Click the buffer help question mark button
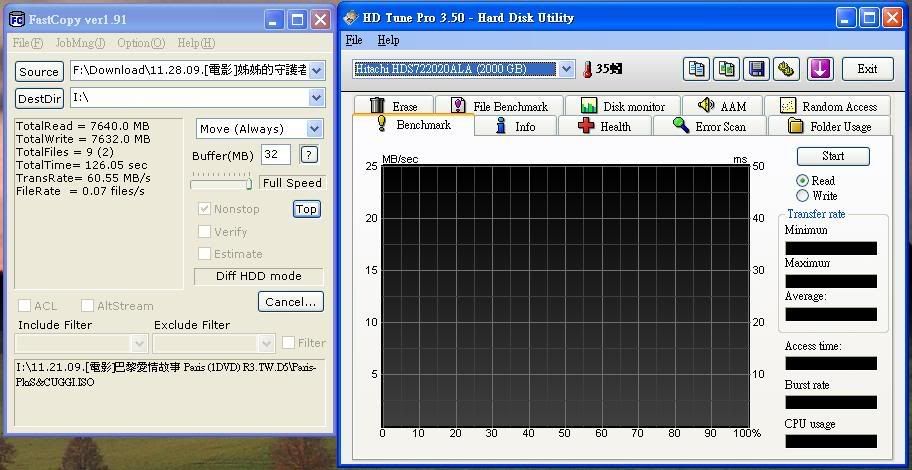Viewport: 912px width, 470px height. (x=309, y=155)
